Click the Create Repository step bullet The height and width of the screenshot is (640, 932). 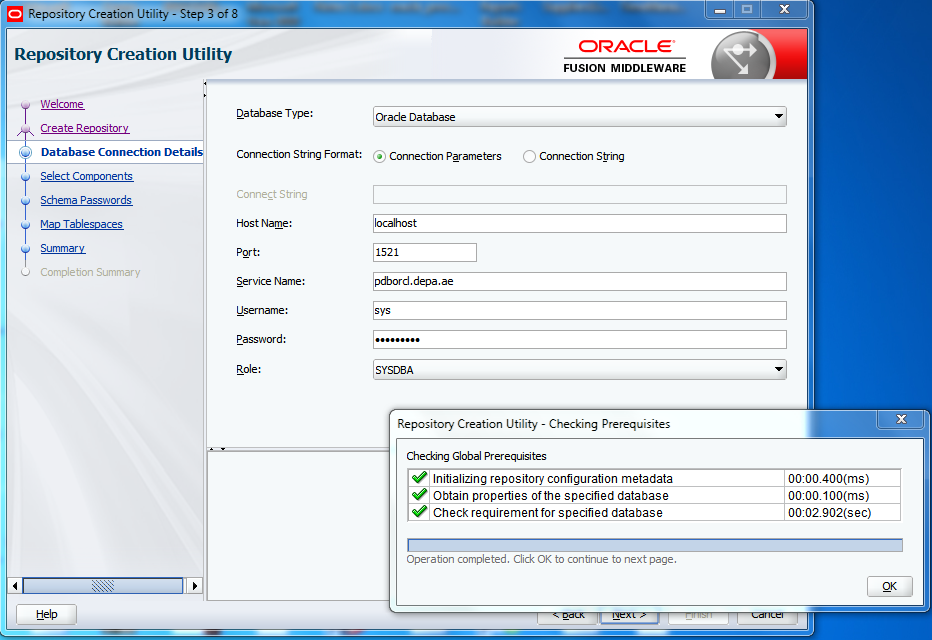click(25, 128)
